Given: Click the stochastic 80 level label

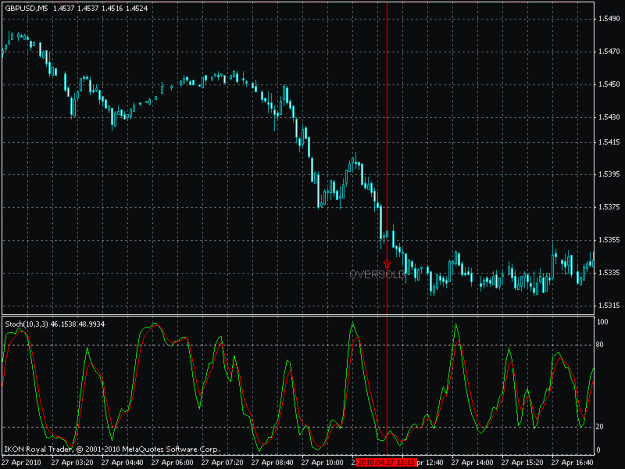Looking at the screenshot, I should (600, 345).
